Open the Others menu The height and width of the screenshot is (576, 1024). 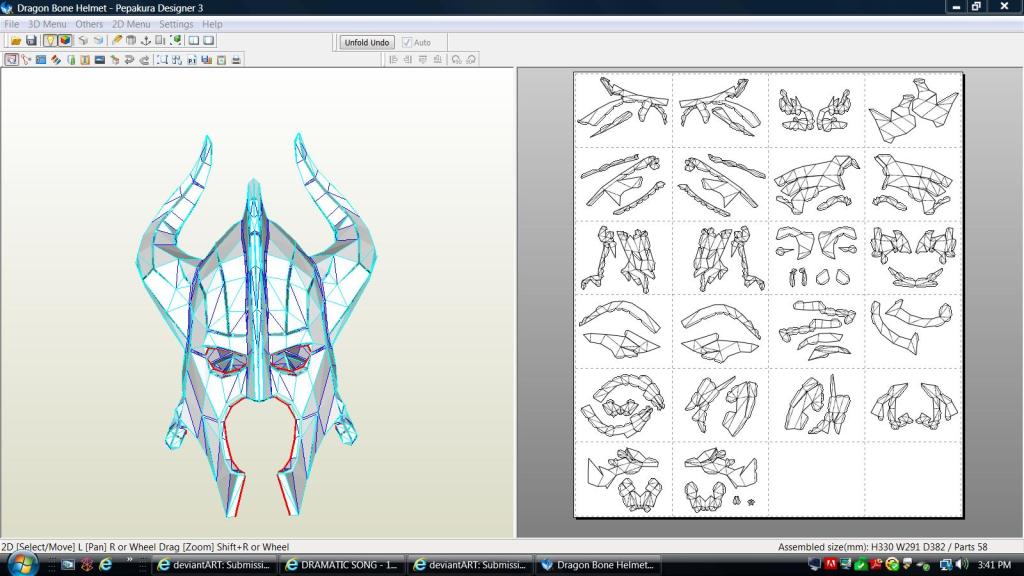pos(89,24)
